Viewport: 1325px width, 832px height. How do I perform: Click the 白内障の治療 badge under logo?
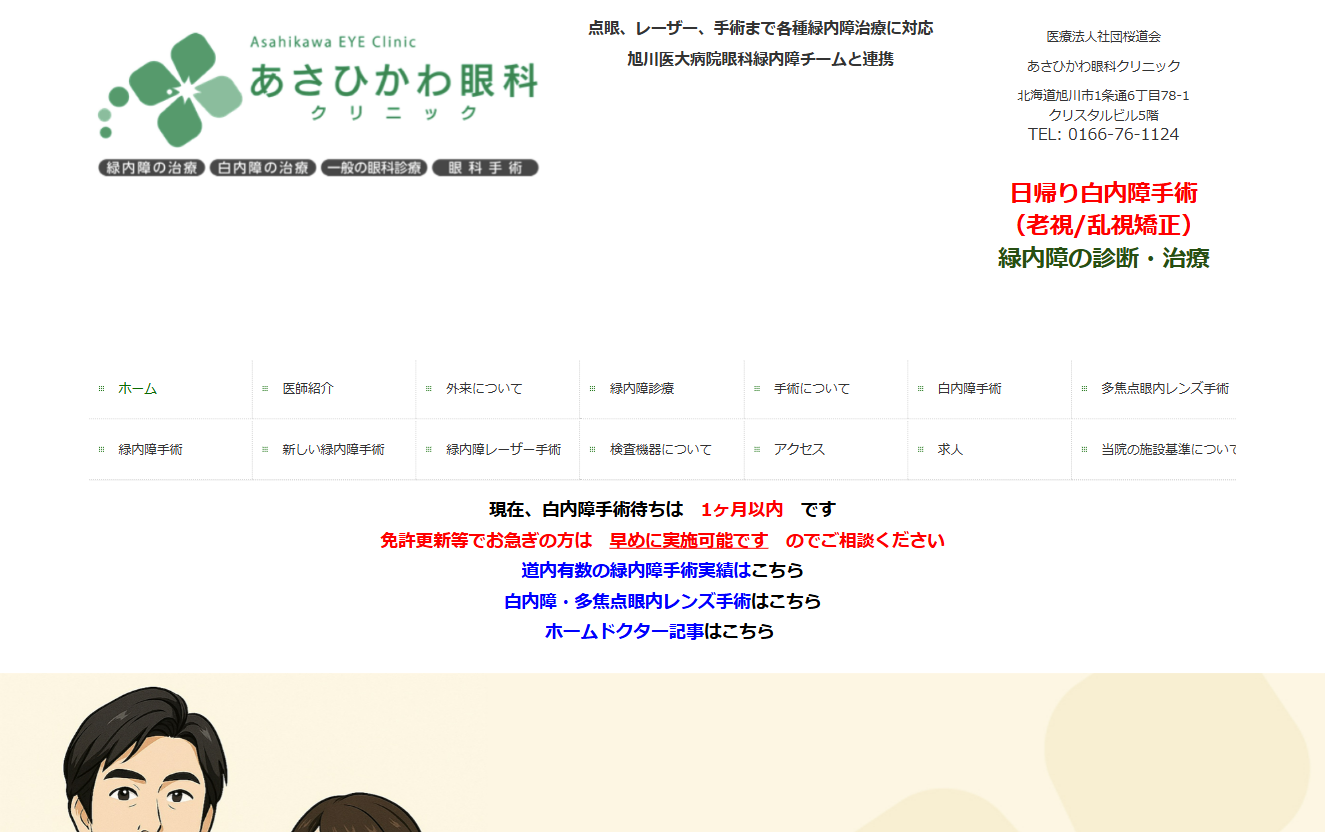(263, 168)
